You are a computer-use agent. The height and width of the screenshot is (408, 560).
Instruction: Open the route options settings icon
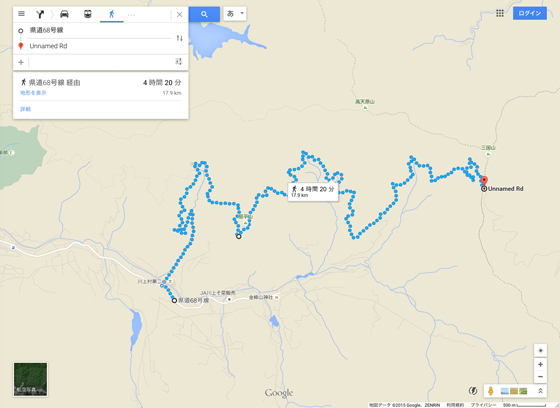[179, 61]
